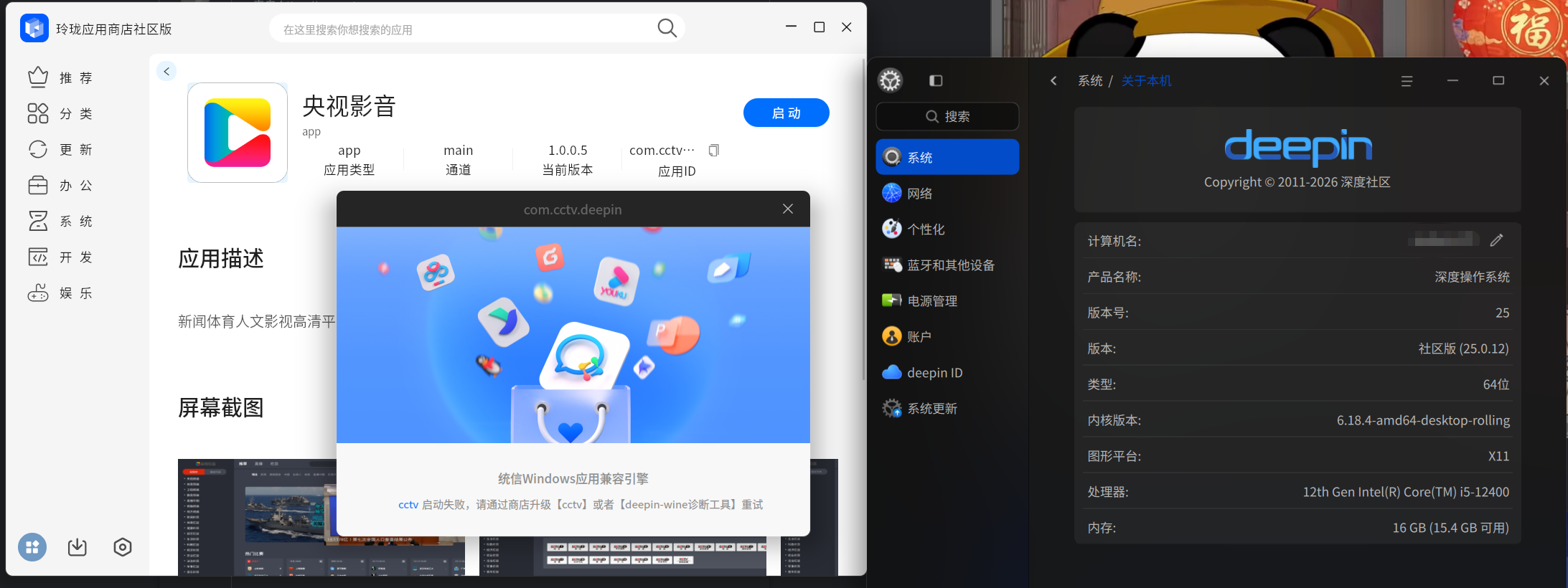Viewport: 1568px width, 588px height.
Task: Click the deepin logo in About page
Action: click(x=1297, y=146)
